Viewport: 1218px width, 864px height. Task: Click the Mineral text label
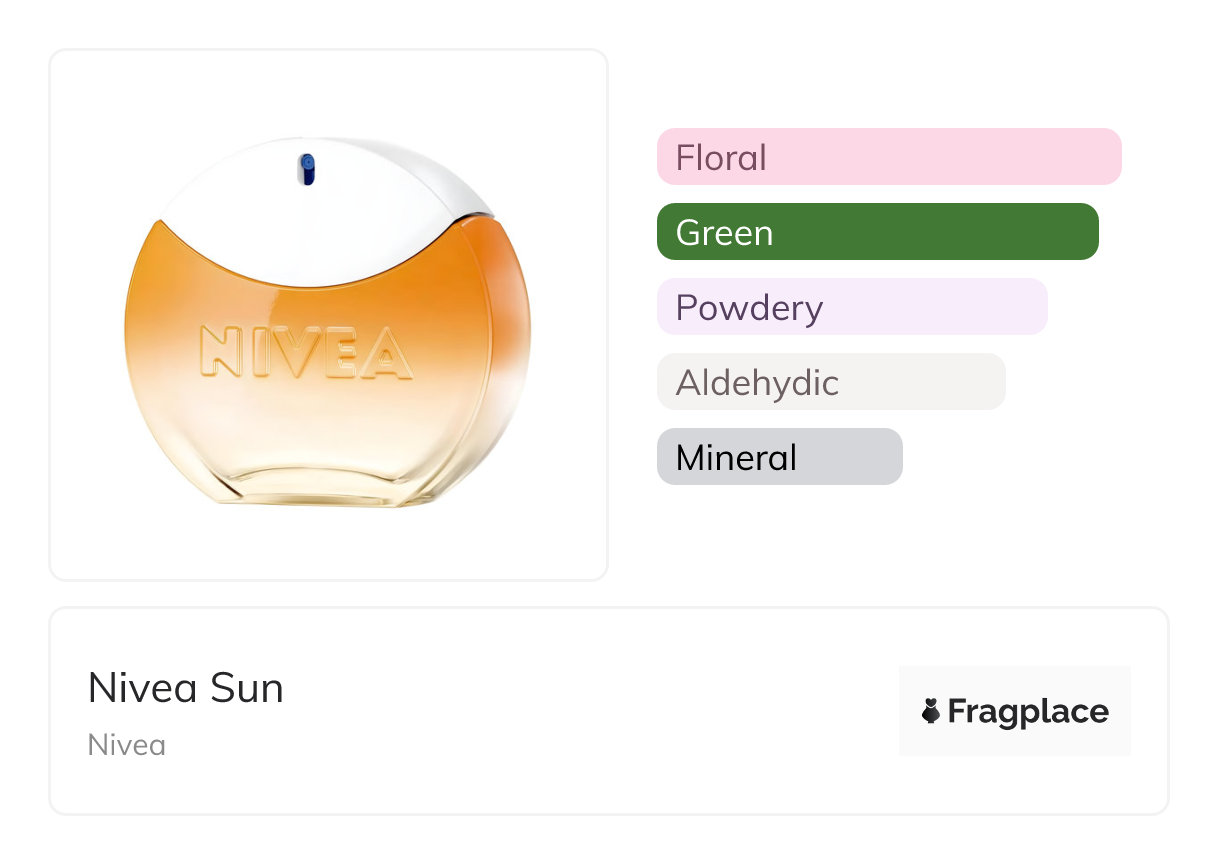tap(736, 458)
